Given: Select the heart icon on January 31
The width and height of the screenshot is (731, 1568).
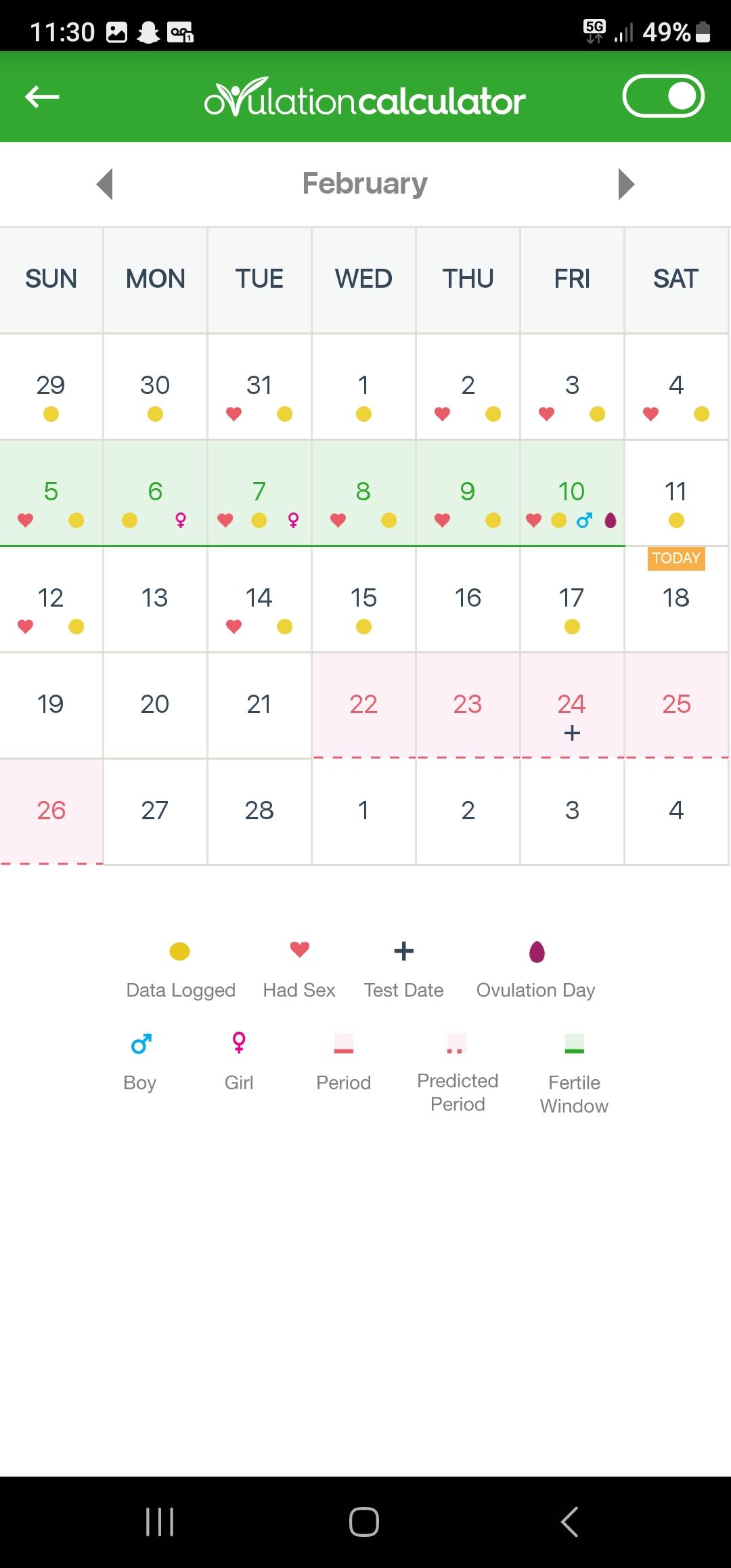Looking at the screenshot, I should click(234, 414).
